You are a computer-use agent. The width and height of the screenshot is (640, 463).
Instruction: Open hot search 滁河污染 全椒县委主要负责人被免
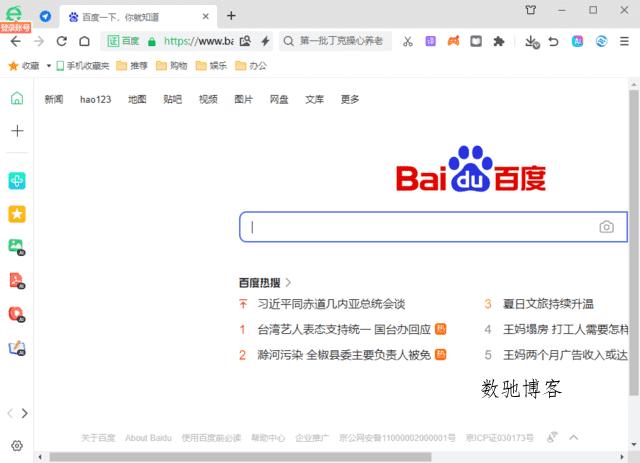pyautogui.click(x=344, y=355)
